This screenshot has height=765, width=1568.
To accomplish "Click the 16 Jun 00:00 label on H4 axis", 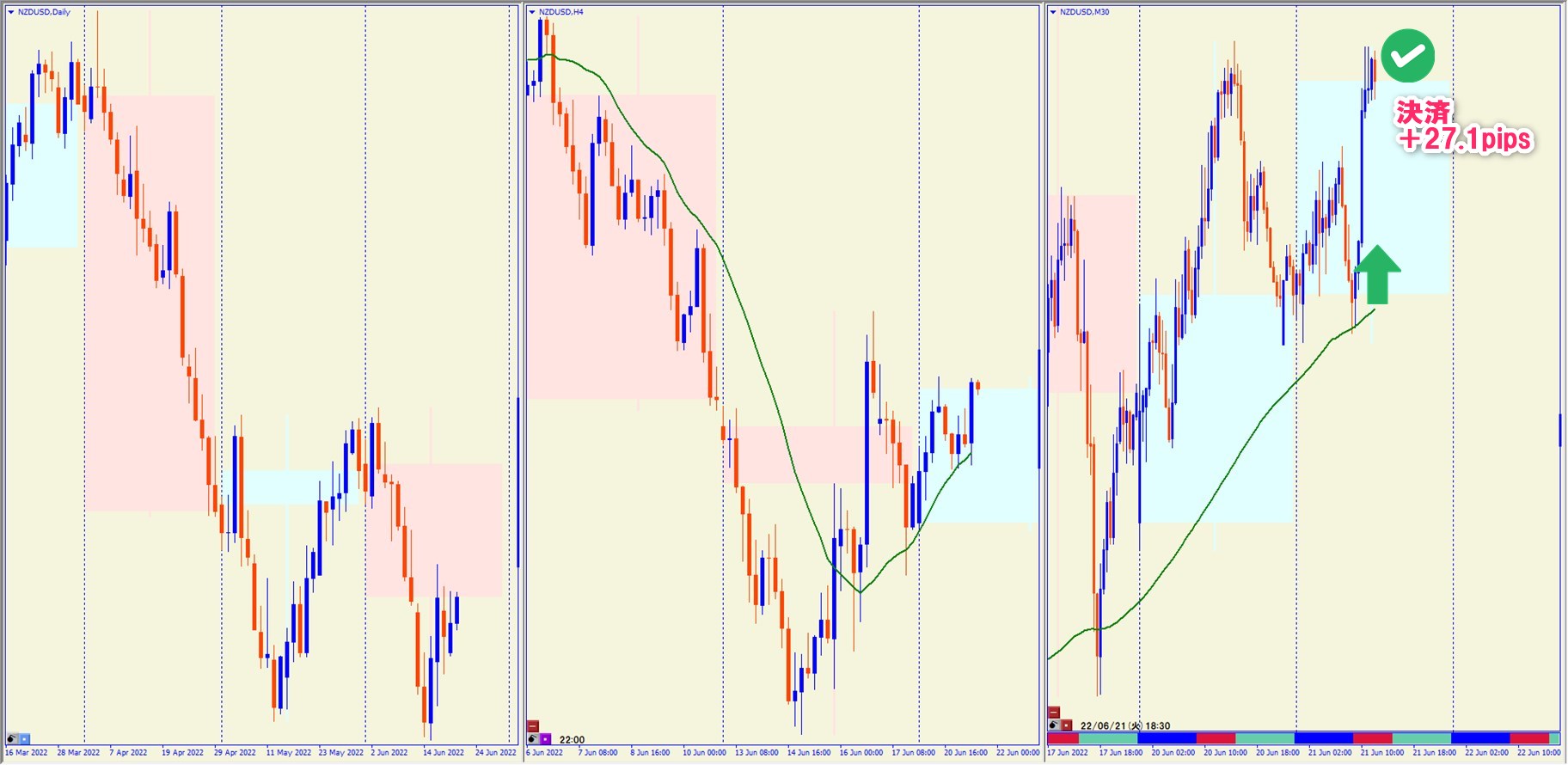I will (x=861, y=753).
